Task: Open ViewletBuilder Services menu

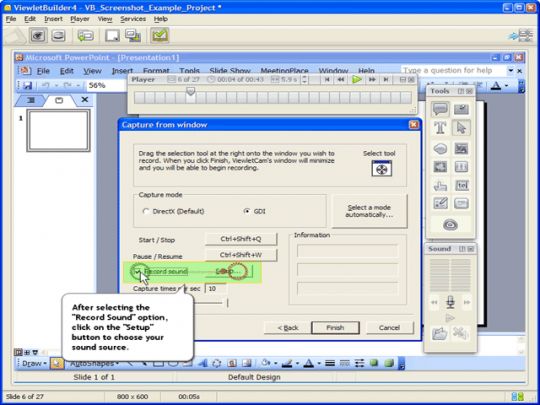Action: click(x=133, y=19)
